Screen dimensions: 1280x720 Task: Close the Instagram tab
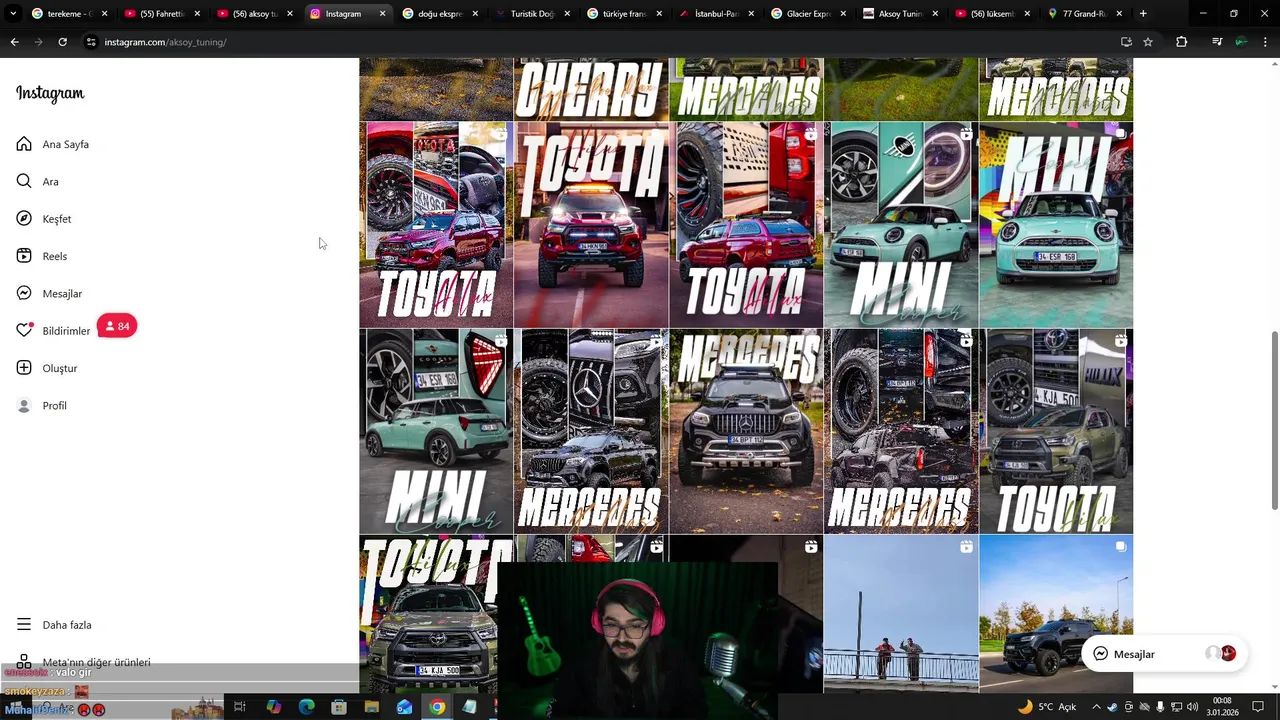coord(381,14)
